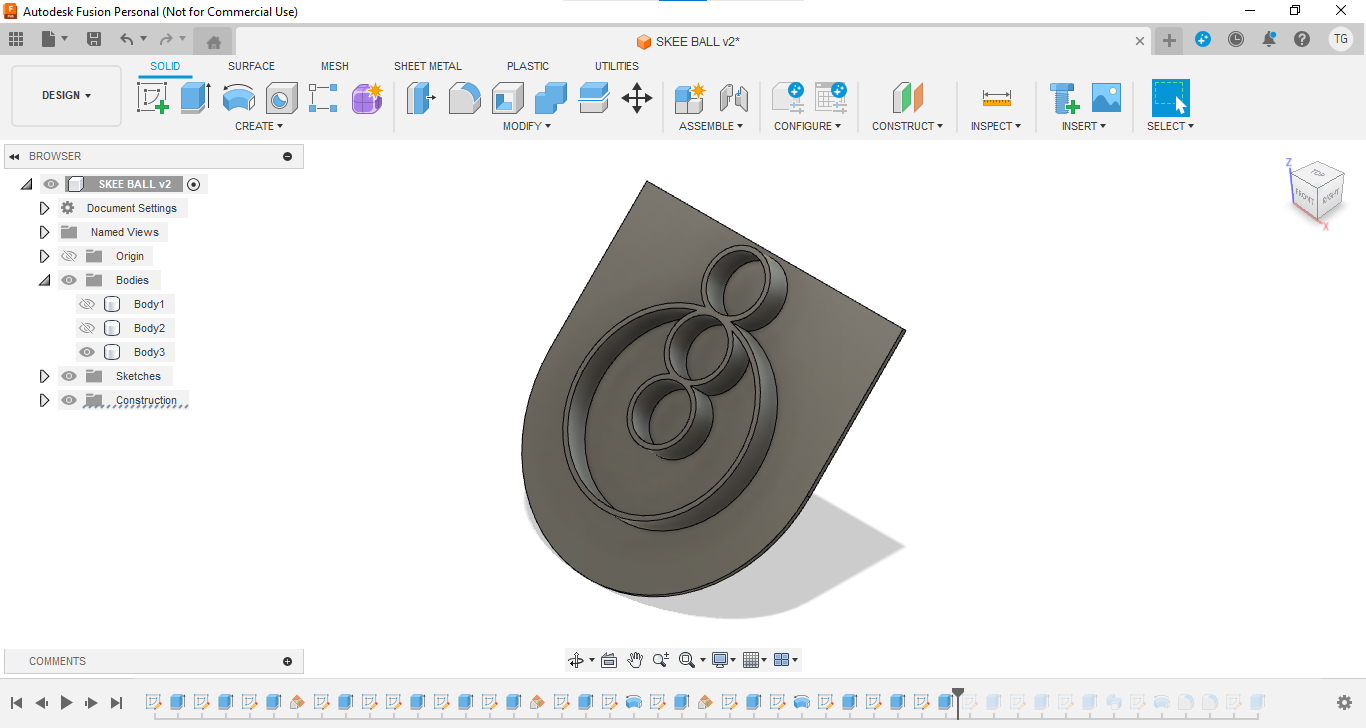Expand Named Views node
Image resolution: width=1366 pixels, height=728 pixels.
44,232
